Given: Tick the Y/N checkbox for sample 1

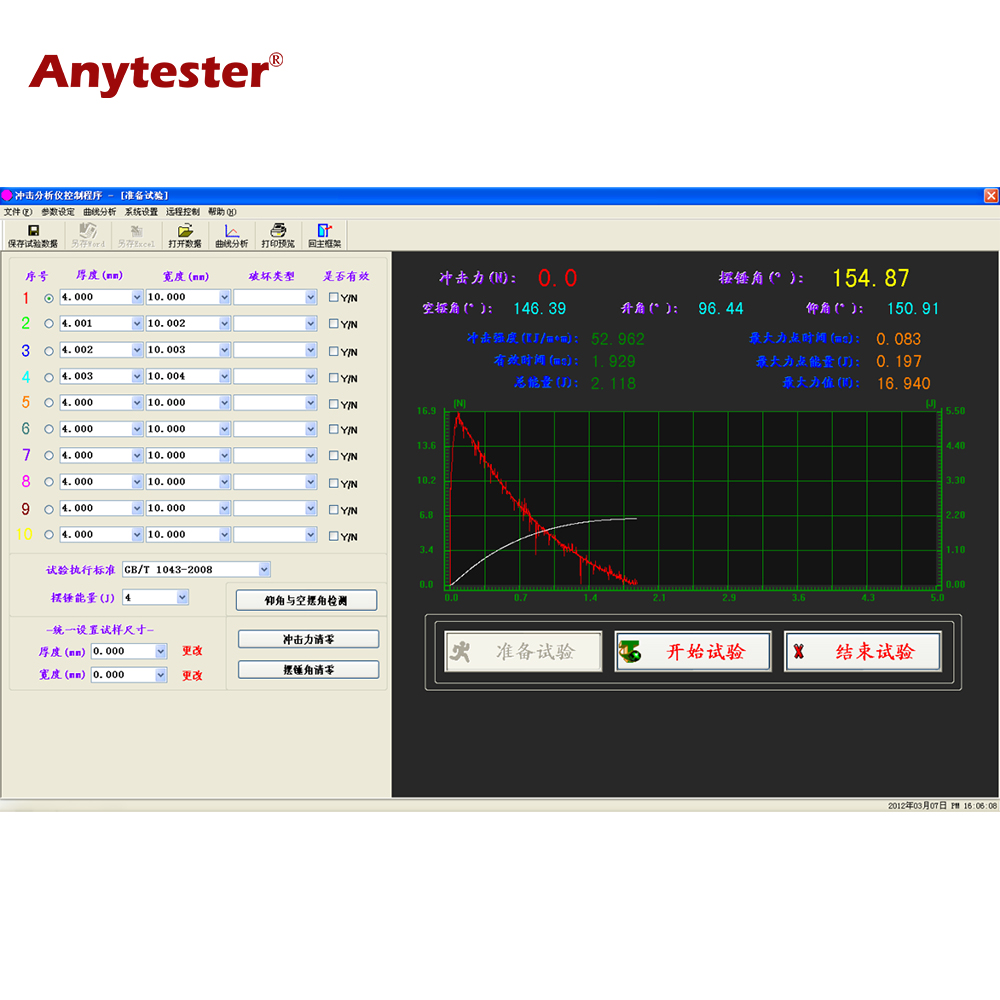Looking at the screenshot, I should pyautogui.click(x=334, y=298).
